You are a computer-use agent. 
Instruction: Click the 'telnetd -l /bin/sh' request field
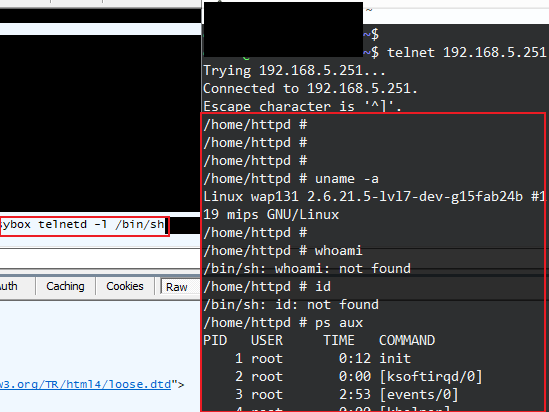[84, 226]
